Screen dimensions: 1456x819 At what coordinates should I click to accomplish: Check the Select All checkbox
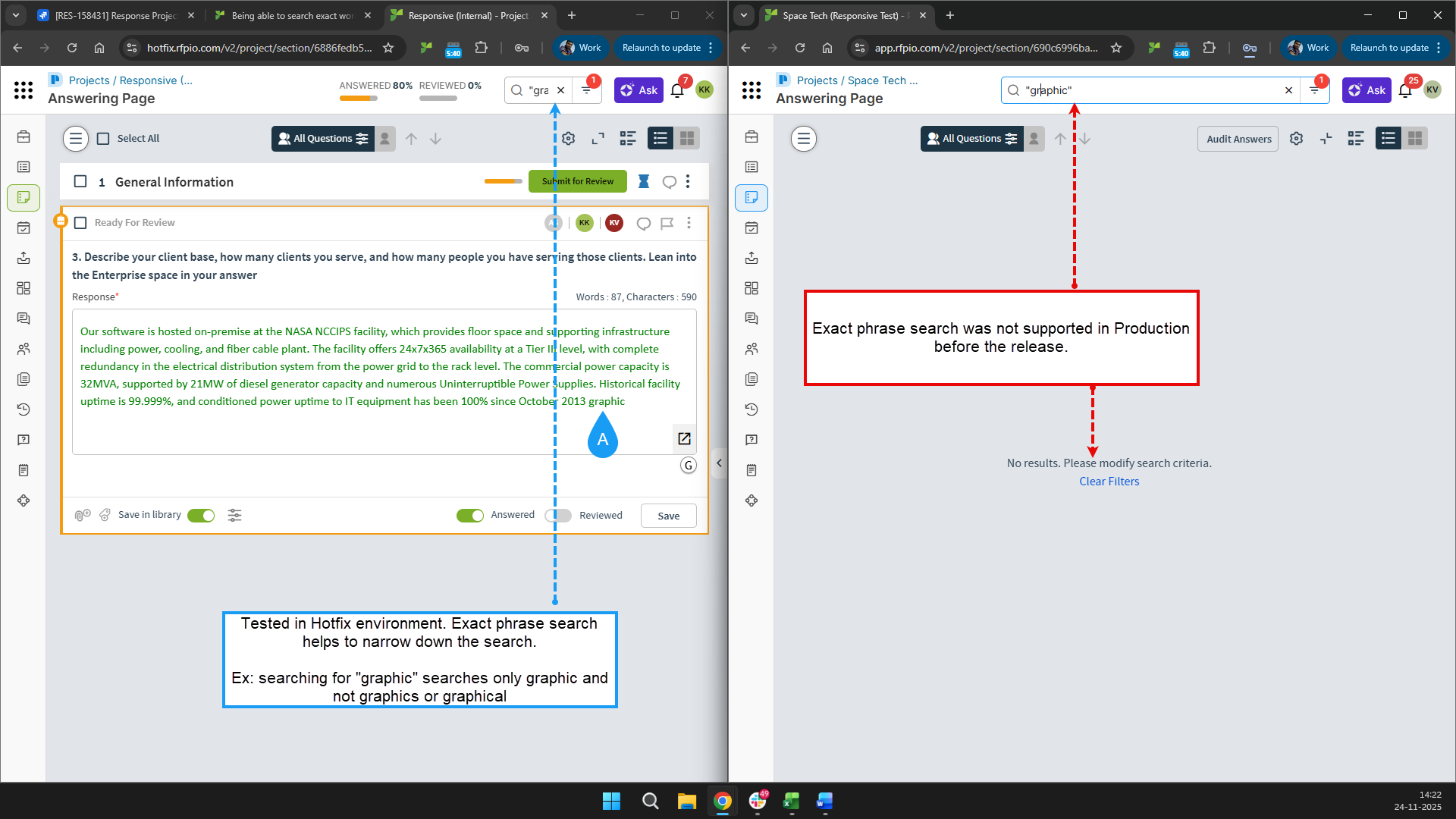coord(104,139)
